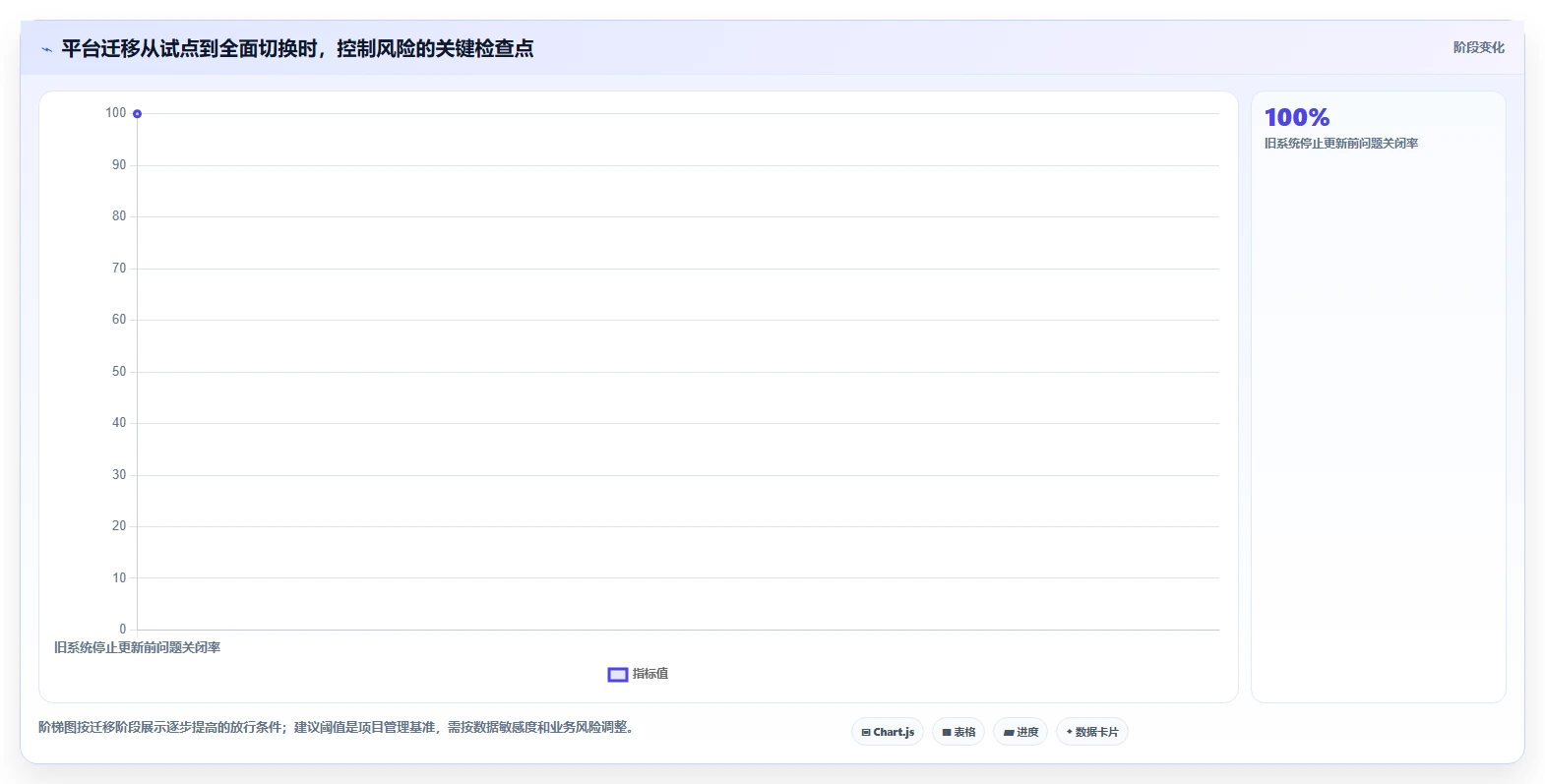The image size is (1545, 784).
Task: Click the footnote text starting with 阶梯图
Action: [x=339, y=728]
